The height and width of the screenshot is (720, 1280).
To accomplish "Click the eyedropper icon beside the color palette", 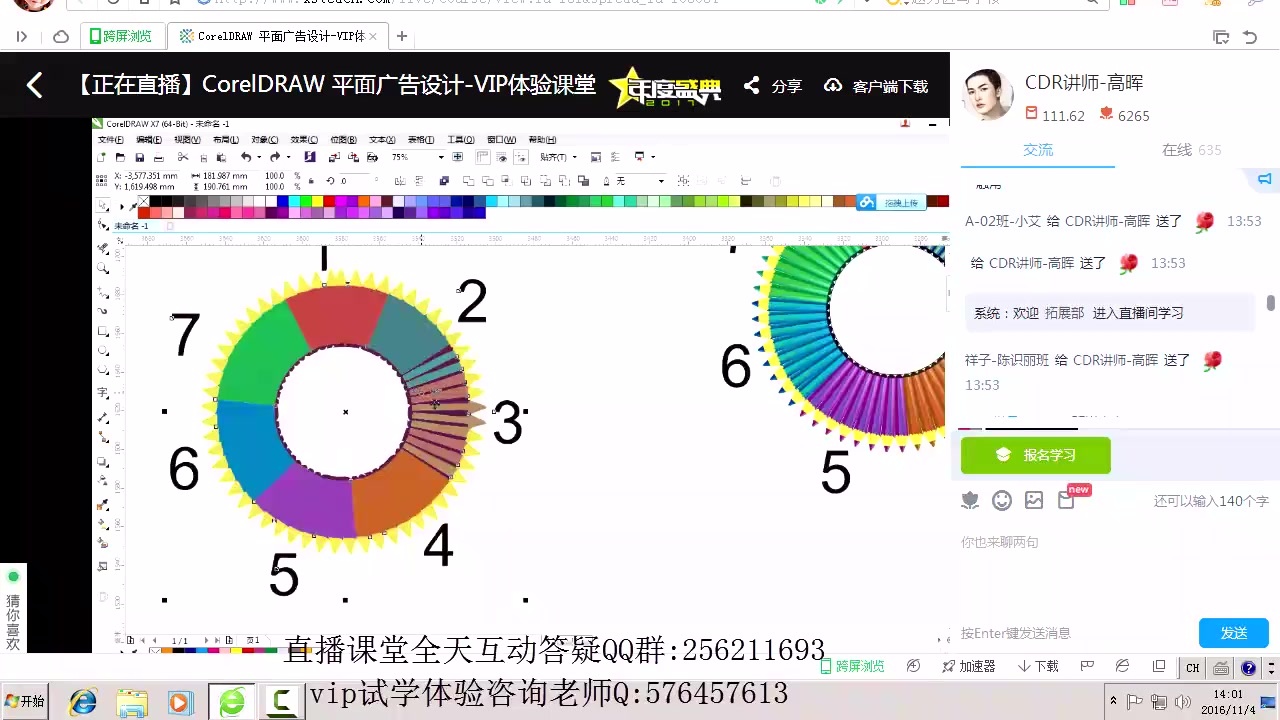I will pos(133,207).
